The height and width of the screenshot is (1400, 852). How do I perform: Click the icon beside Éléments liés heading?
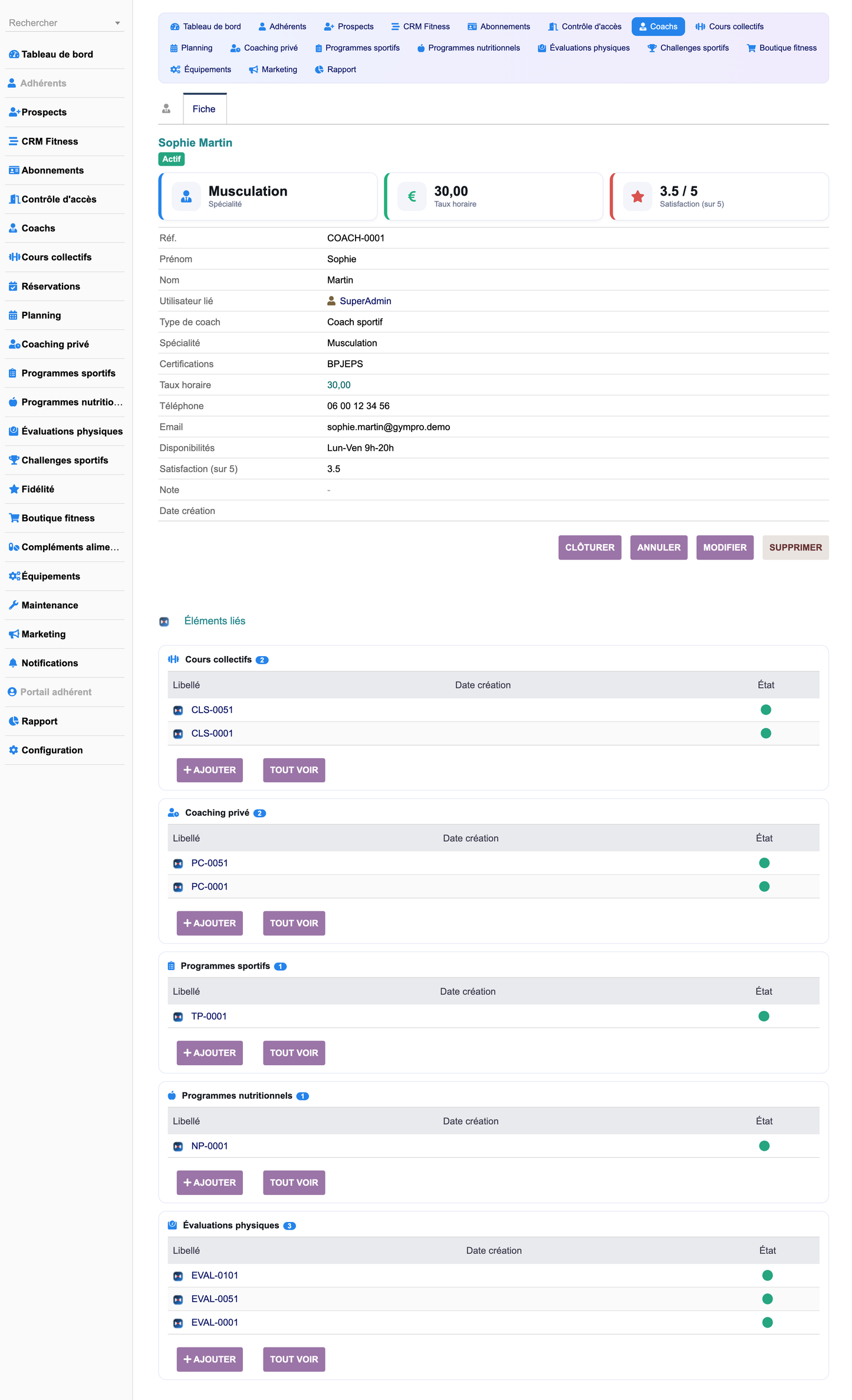point(165,621)
